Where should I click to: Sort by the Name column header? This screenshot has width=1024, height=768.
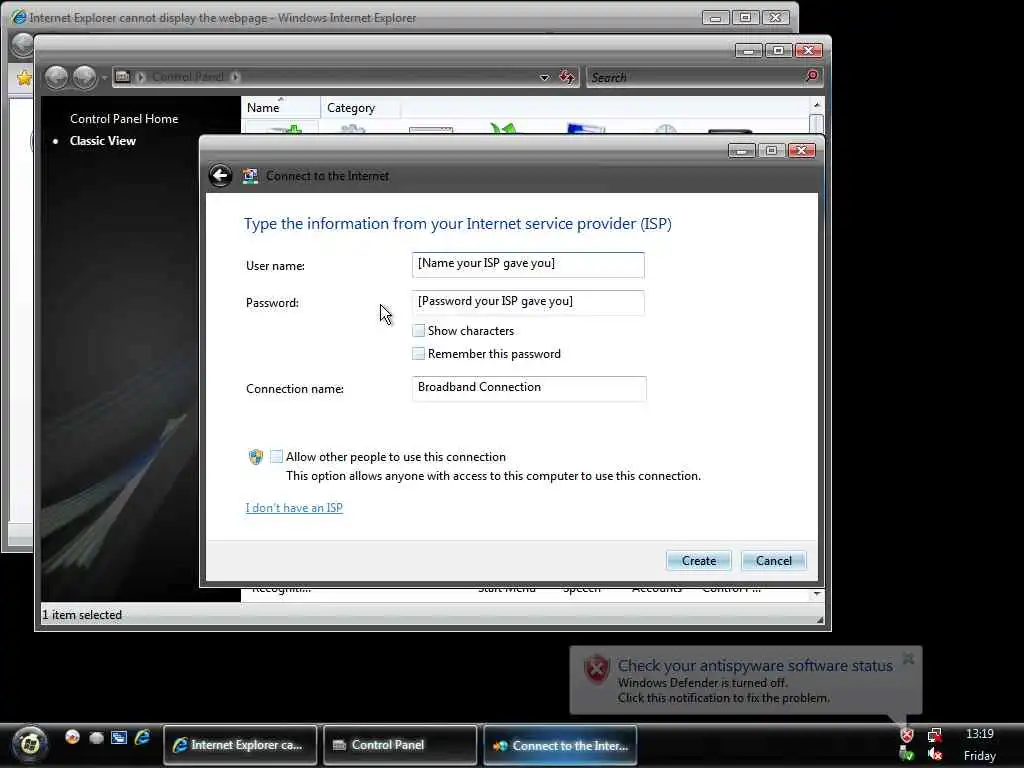coord(280,108)
